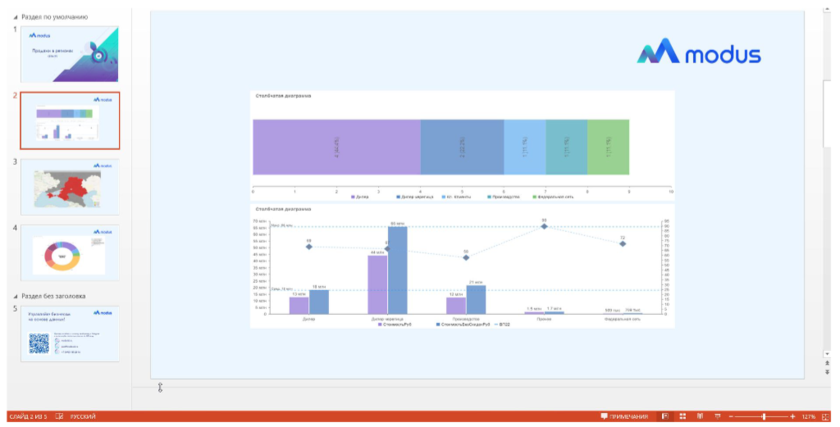Screen dimensions: 840x427
Task: Click the modus logo on the slide
Action: 701,55
